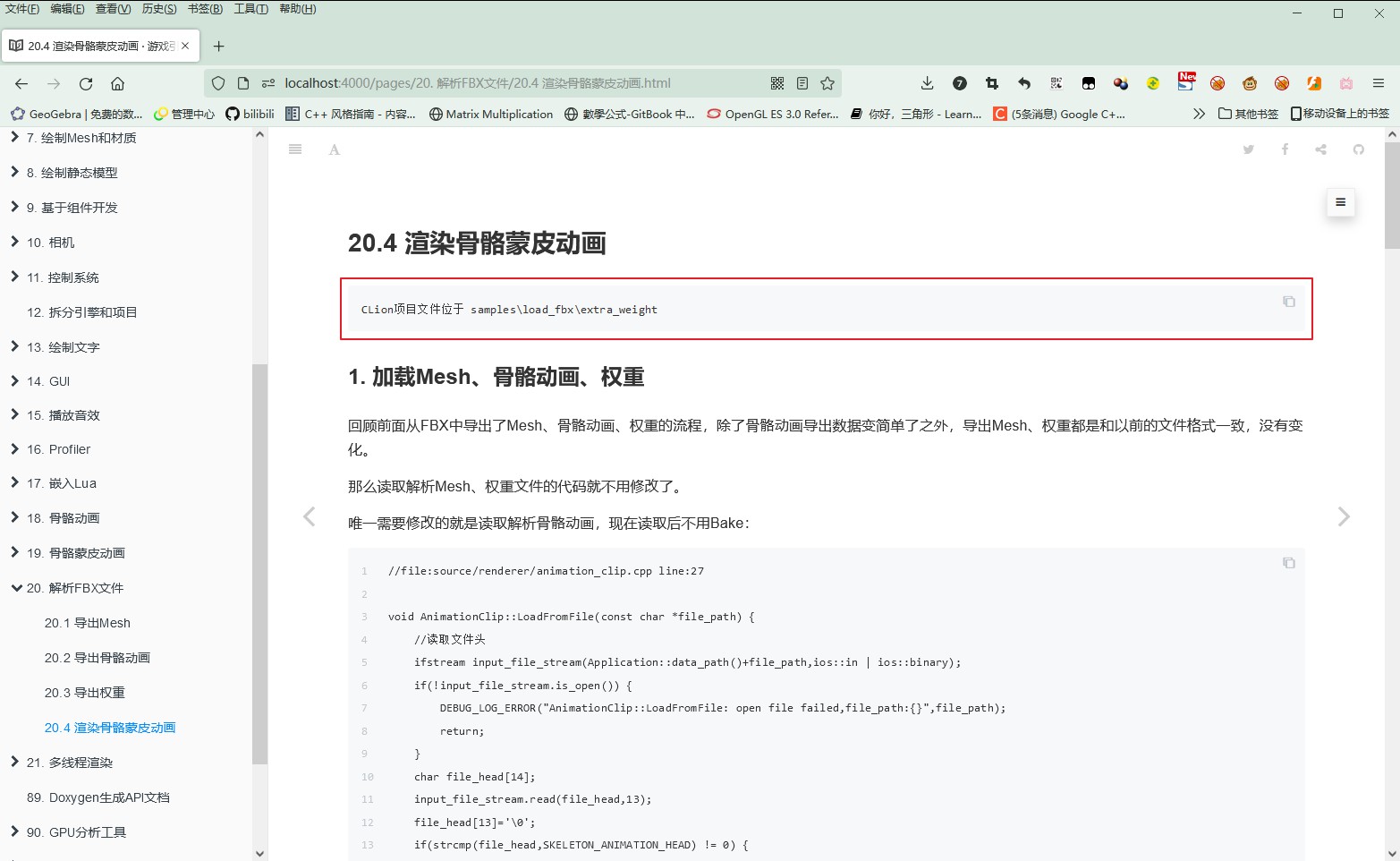Open 历史(S) menu
1400x861 pixels.
[159, 9]
